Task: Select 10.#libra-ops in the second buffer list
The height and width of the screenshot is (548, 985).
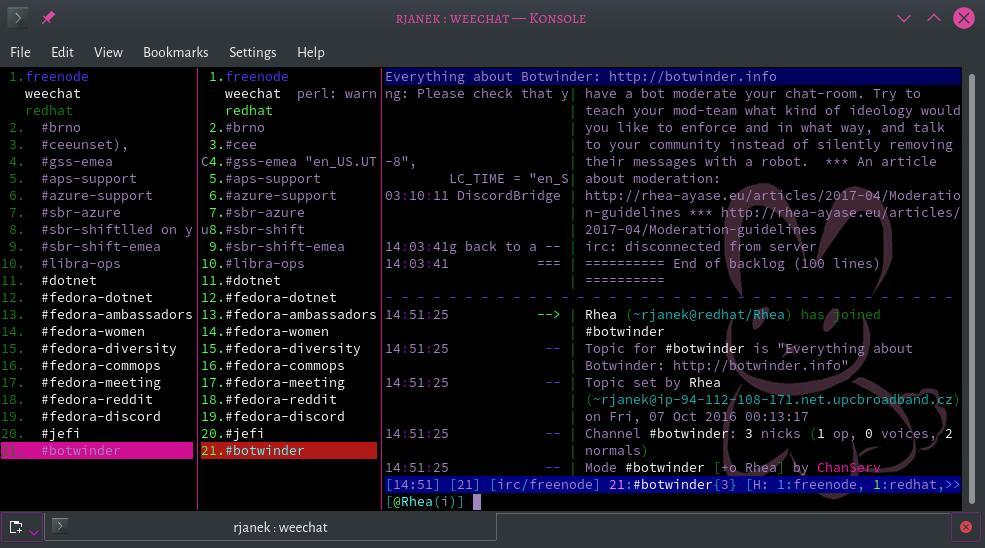Action: pos(253,263)
